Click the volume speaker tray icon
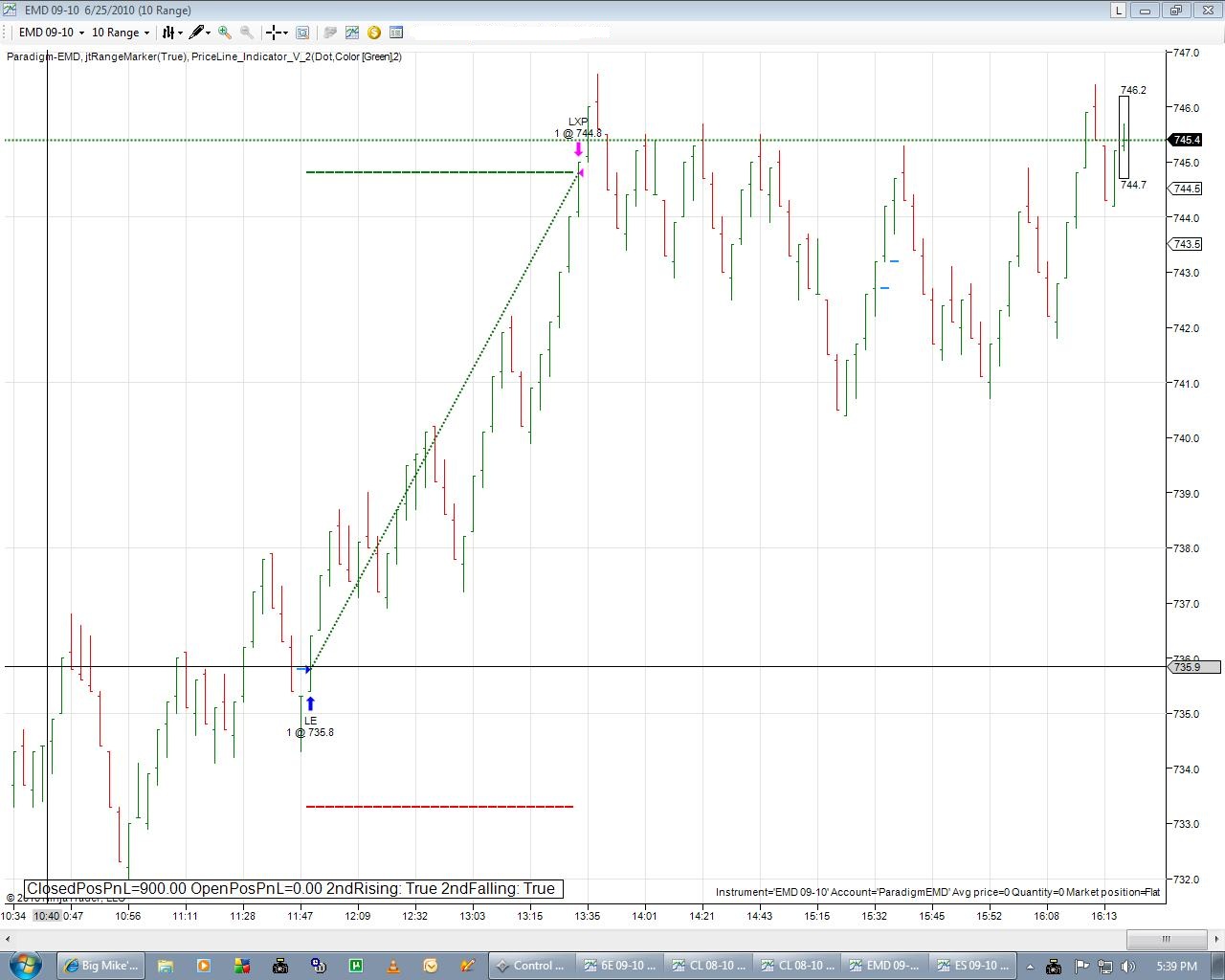Viewport: 1225px width, 980px height. click(1128, 966)
